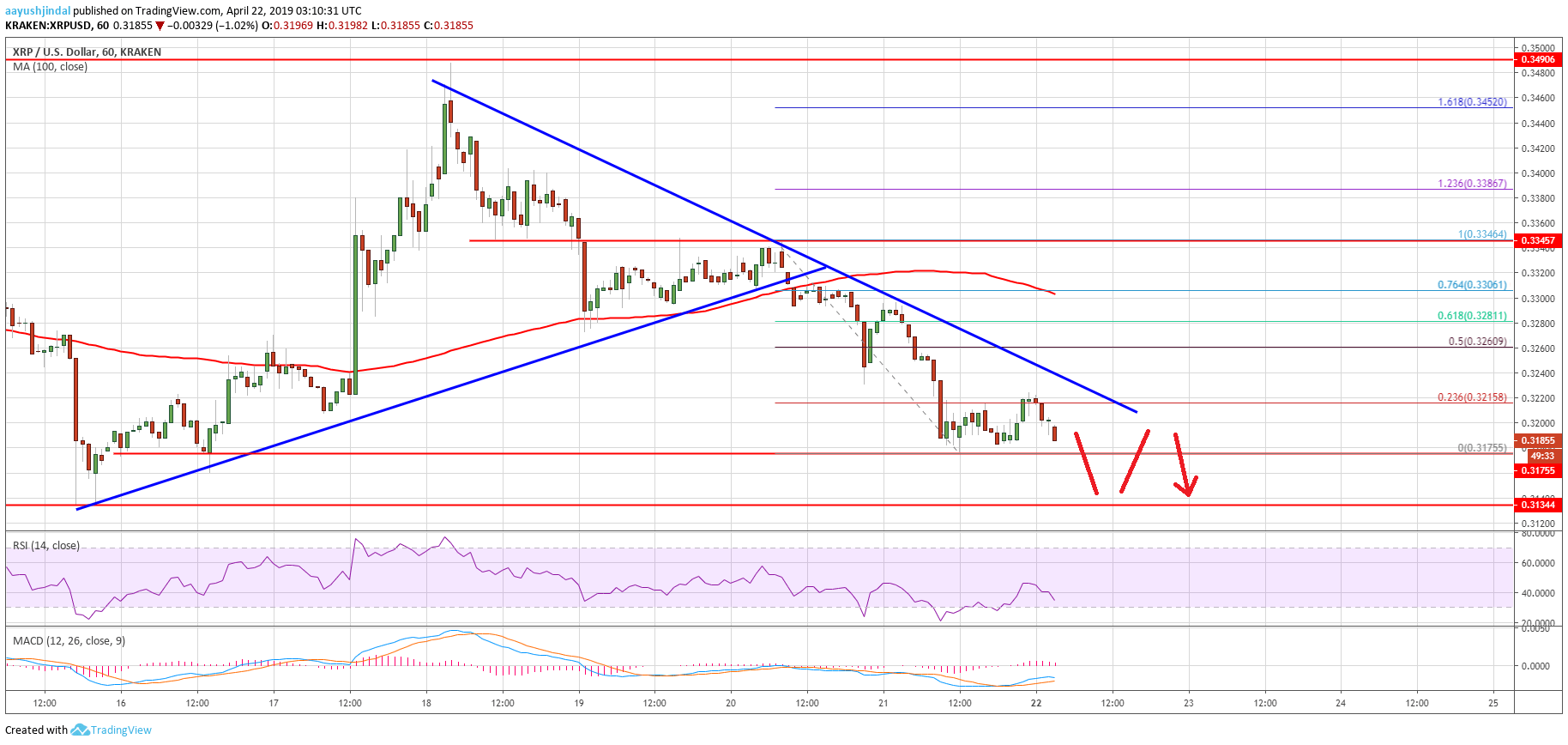
Task: Click date label 18 on time axis
Action: click(x=426, y=703)
